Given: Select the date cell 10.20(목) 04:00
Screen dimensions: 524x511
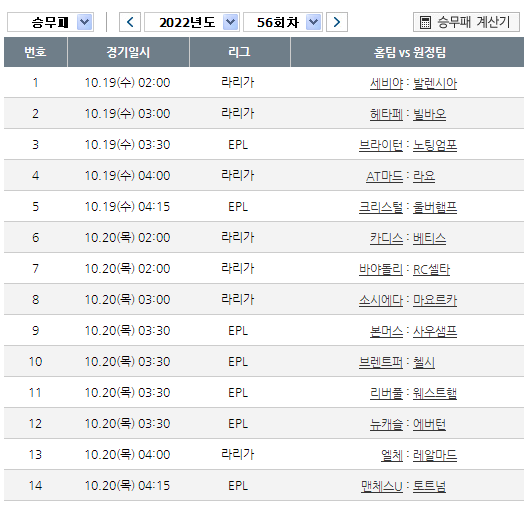Looking at the screenshot, I should click(x=128, y=455).
